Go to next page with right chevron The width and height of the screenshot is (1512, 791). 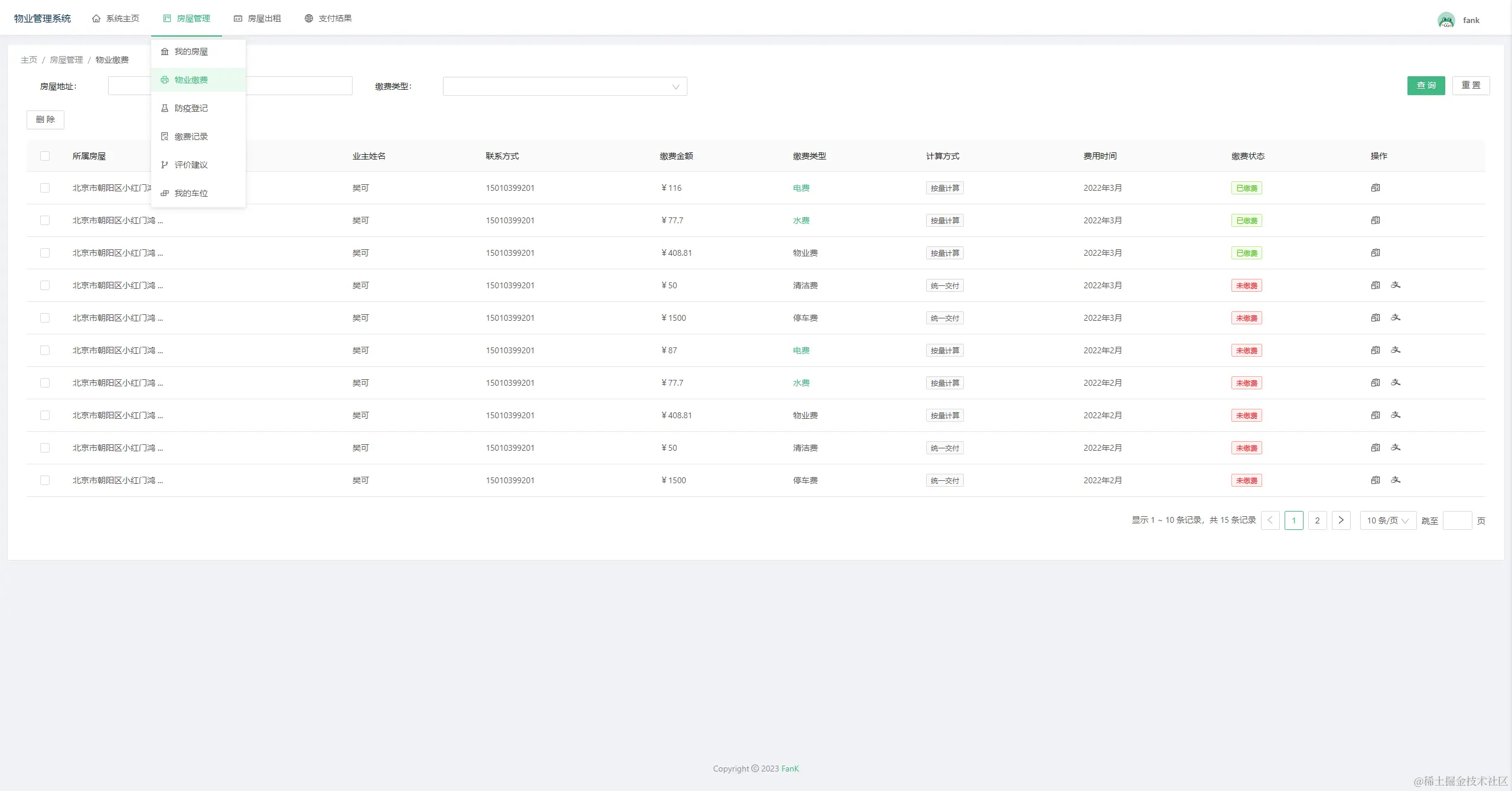point(1341,520)
